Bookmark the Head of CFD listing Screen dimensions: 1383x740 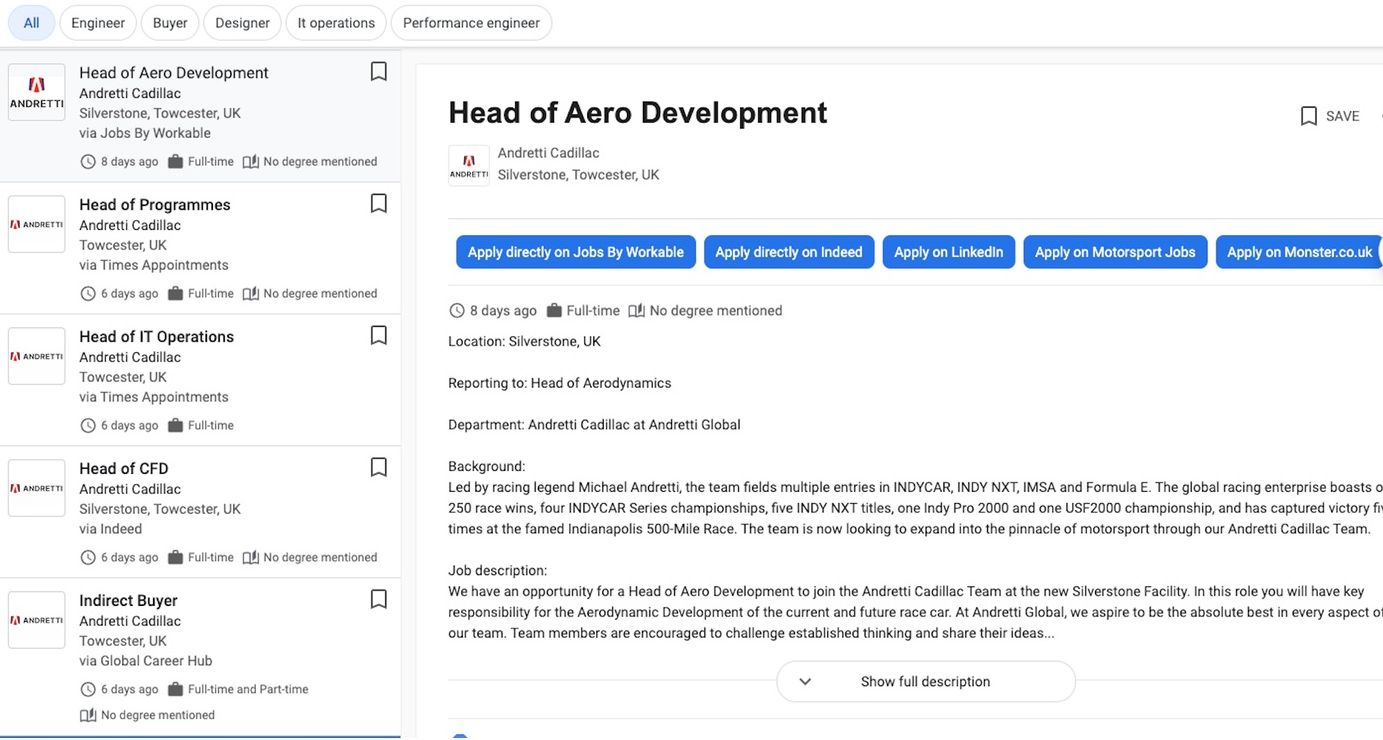point(379,468)
